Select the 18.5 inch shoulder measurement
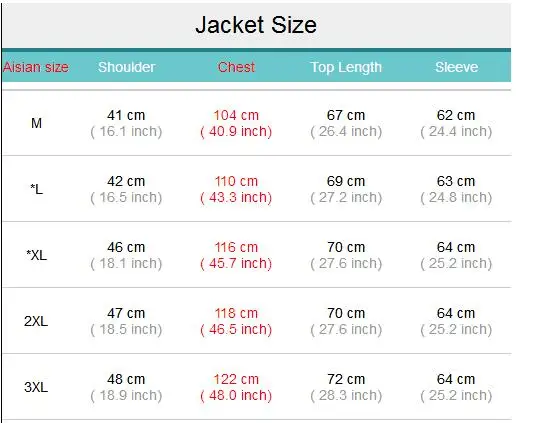Viewport: 546px width, 423px height. (126, 329)
